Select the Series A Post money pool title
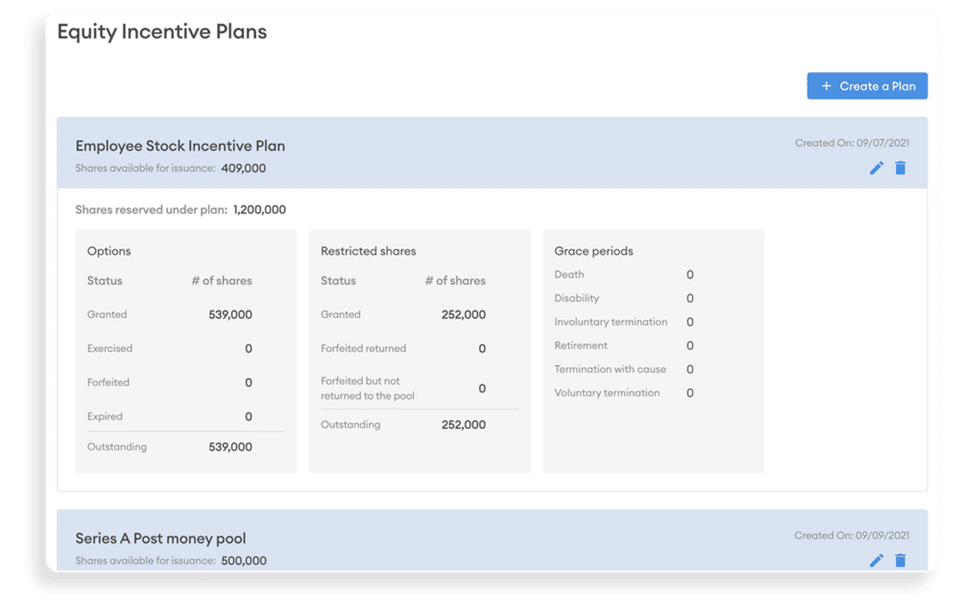This screenshot has width=960, height=615. [160, 538]
